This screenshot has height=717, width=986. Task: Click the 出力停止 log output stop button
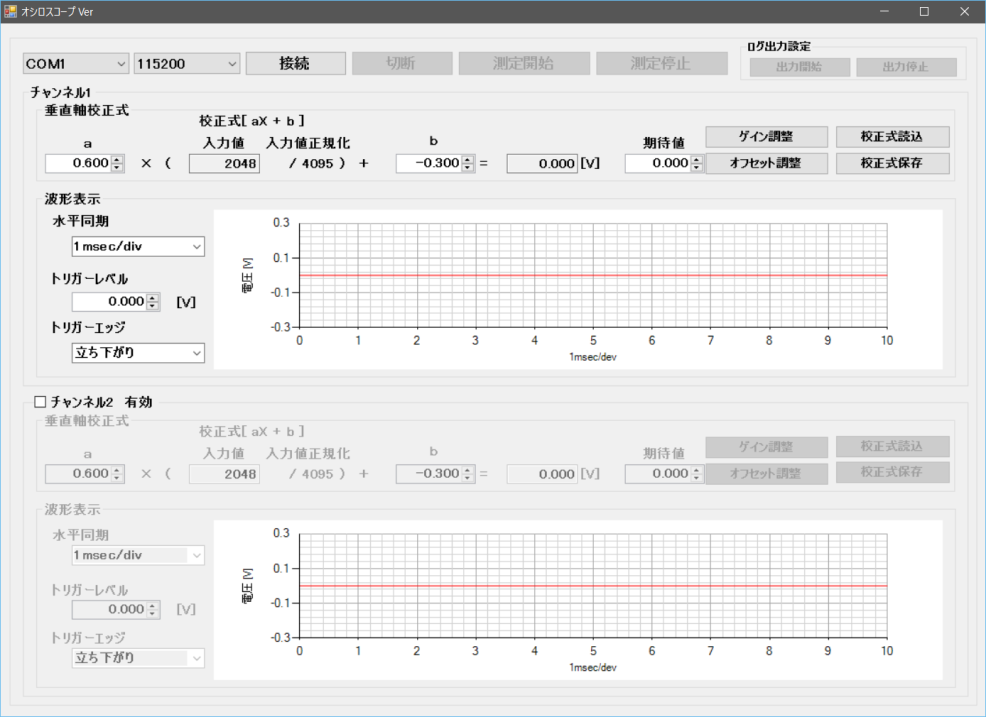tap(906, 67)
